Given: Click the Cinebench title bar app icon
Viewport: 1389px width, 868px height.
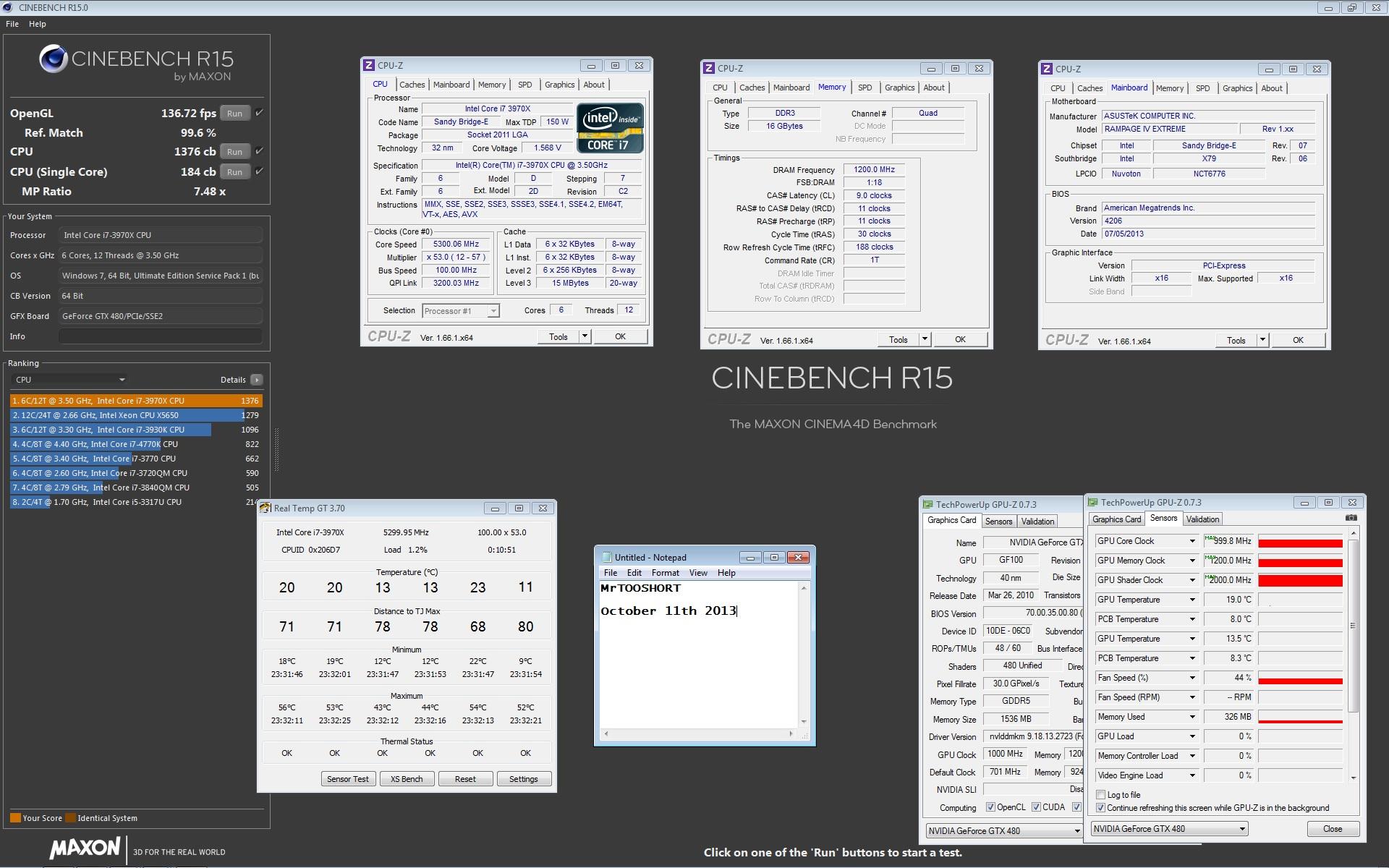Looking at the screenshot, I should 8,7.
